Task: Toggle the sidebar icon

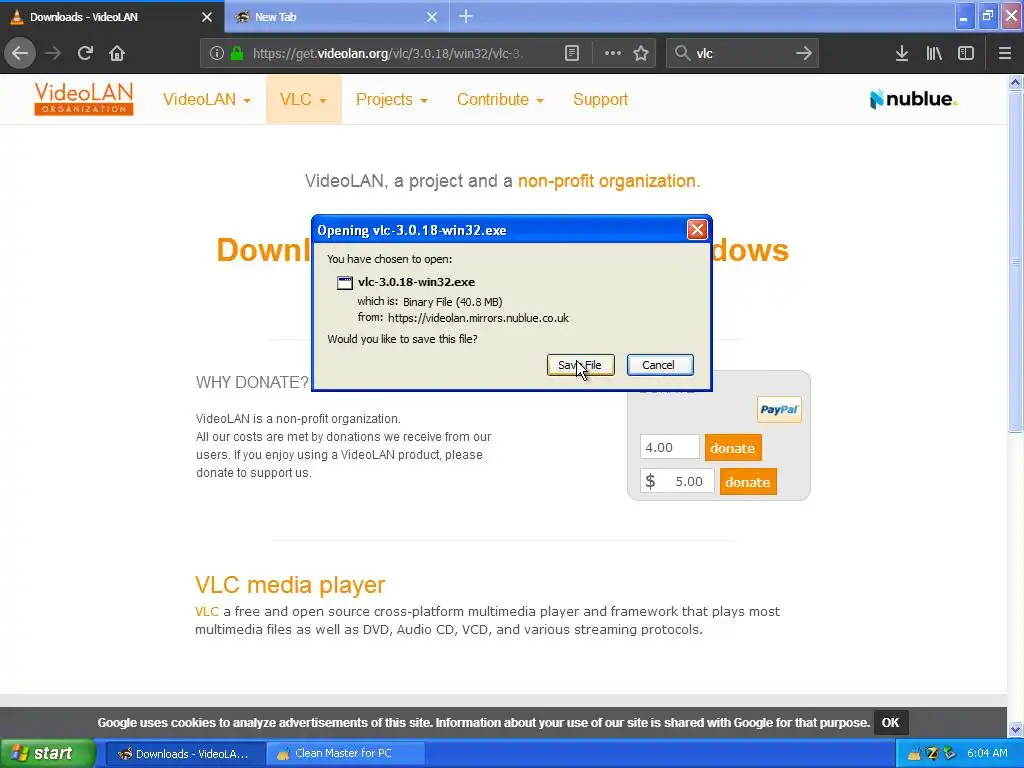Action: 966,54
